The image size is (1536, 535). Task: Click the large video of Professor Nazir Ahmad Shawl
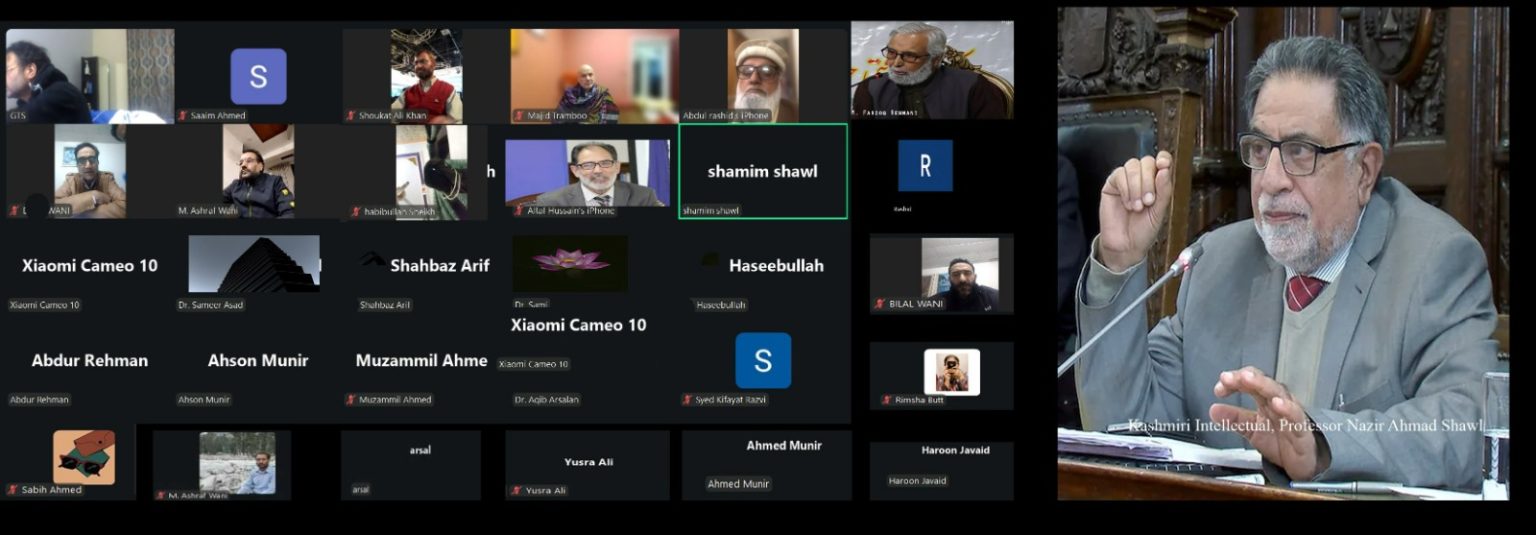1283,253
